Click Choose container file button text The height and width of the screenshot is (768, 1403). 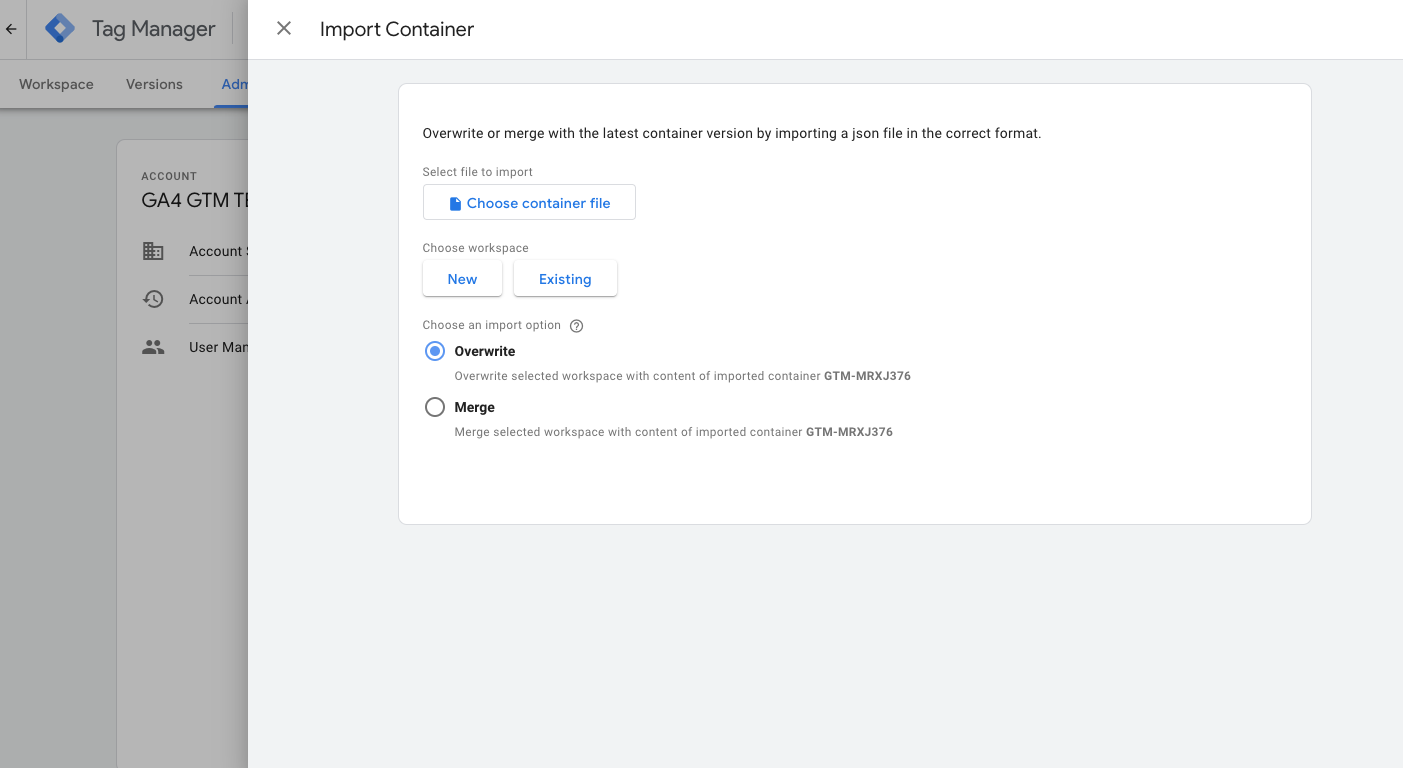(538, 203)
